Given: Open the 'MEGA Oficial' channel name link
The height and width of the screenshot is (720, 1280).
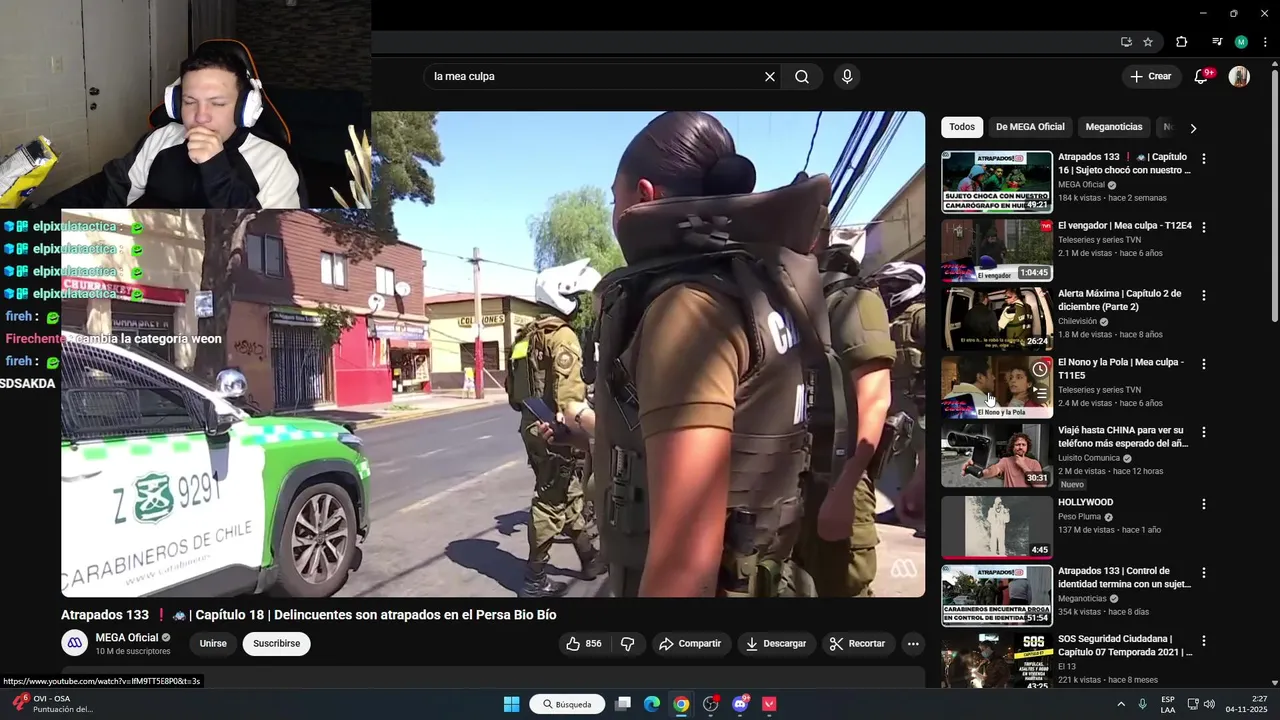Looking at the screenshot, I should click(127, 638).
